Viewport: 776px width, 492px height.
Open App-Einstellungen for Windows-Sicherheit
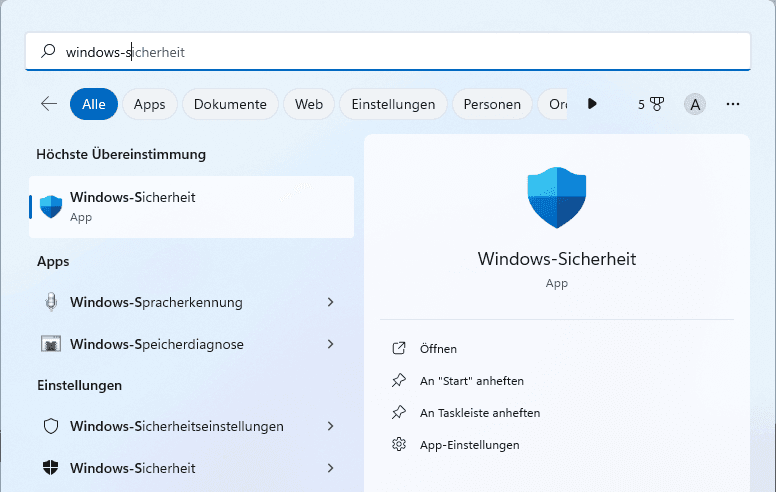(469, 445)
